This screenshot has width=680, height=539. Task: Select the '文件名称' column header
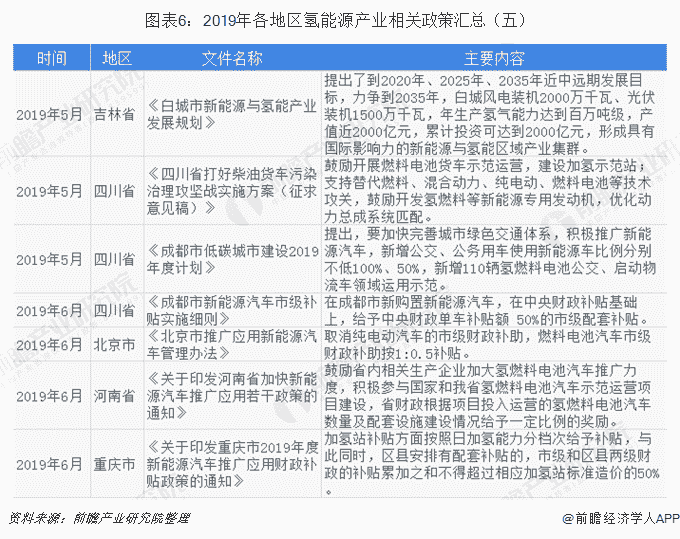[x=232, y=58]
